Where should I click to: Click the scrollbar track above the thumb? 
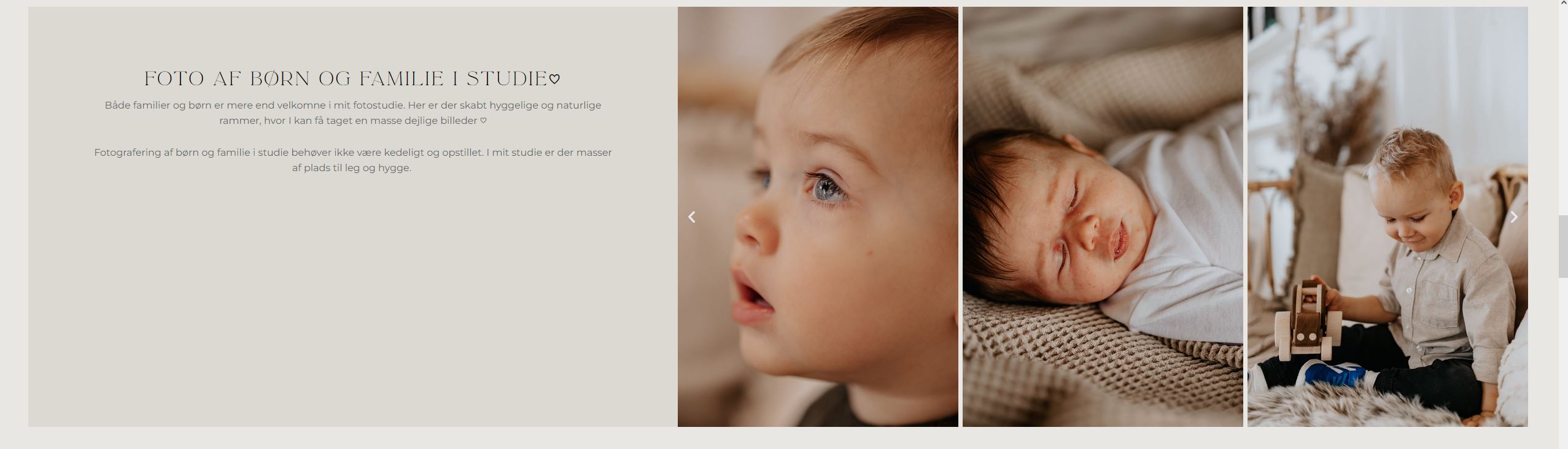pos(1563,110)
